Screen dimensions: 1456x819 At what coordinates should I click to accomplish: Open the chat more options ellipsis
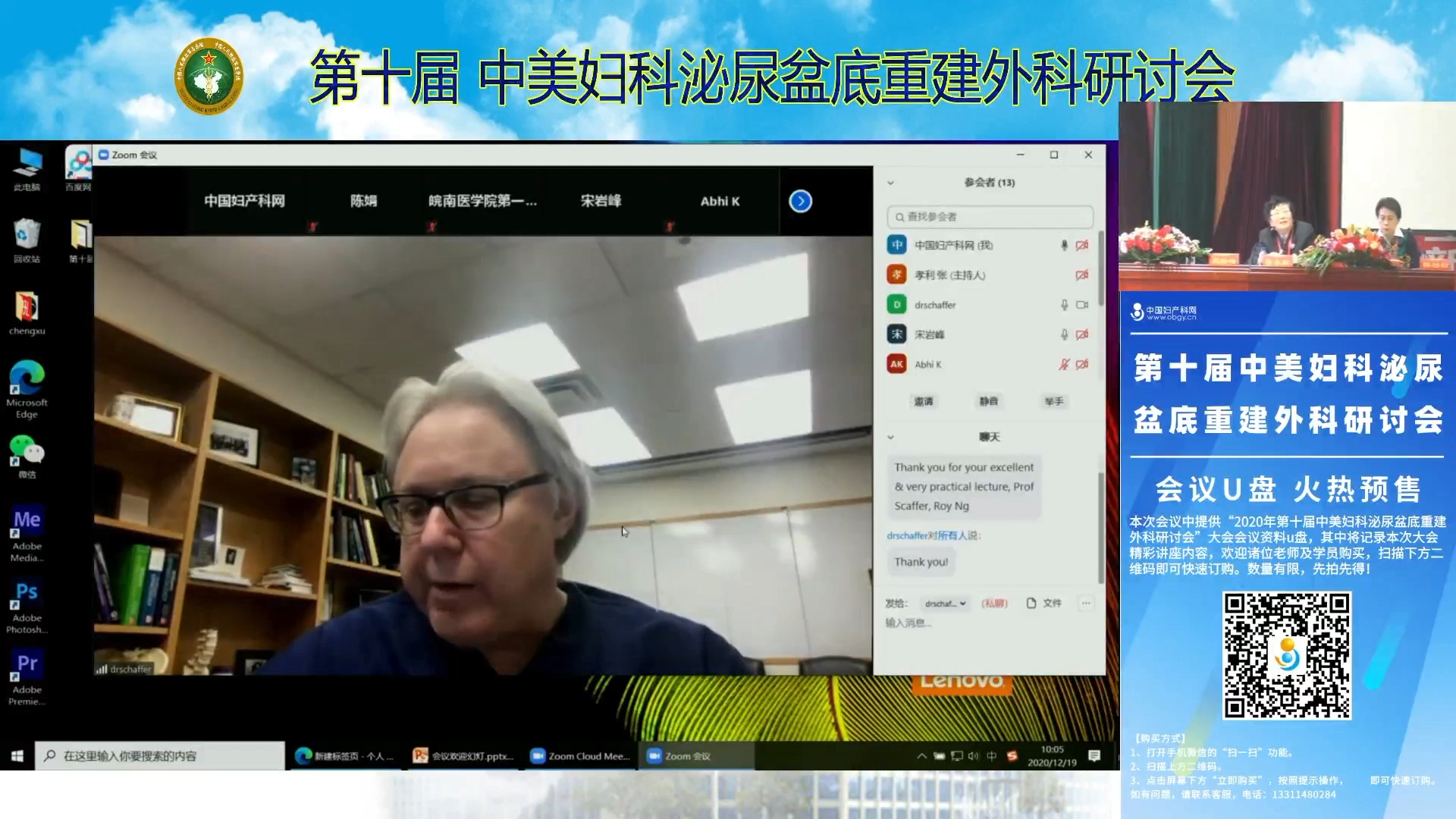tap(1086, 603)
